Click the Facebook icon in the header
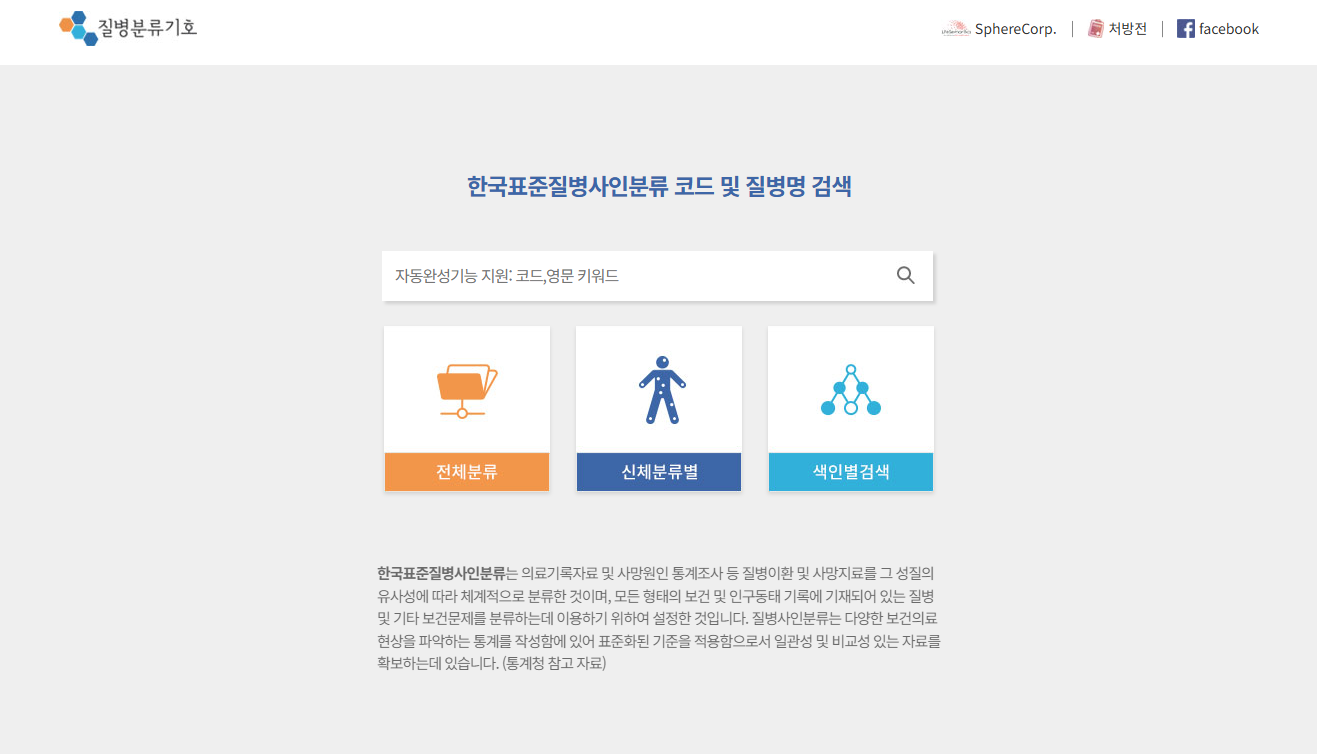1317x754 pixels. pyautogui.click(x=1185, y=29)
